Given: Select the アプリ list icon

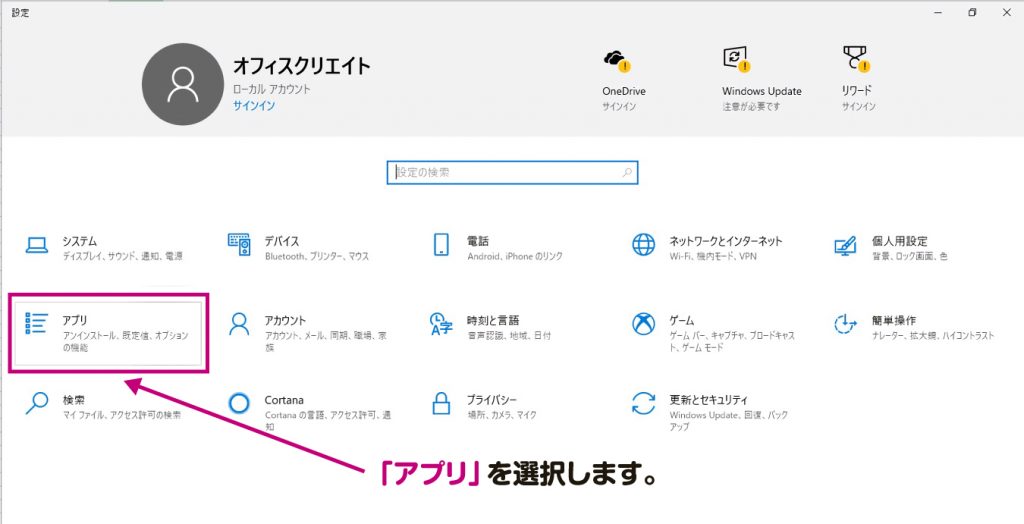Looking at the screenshot, I should coord(37,323).
